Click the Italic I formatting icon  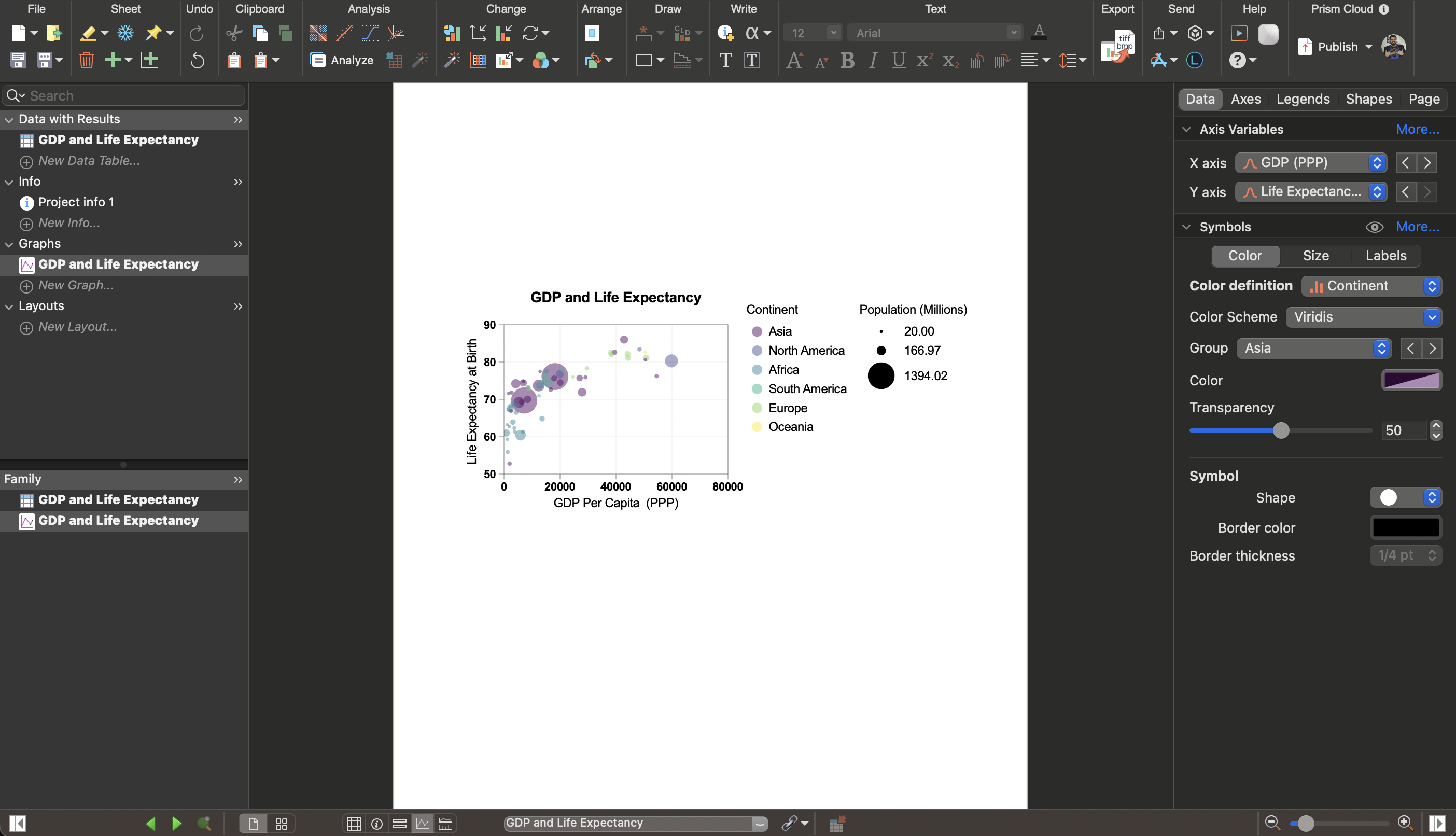tap(873, 60)
